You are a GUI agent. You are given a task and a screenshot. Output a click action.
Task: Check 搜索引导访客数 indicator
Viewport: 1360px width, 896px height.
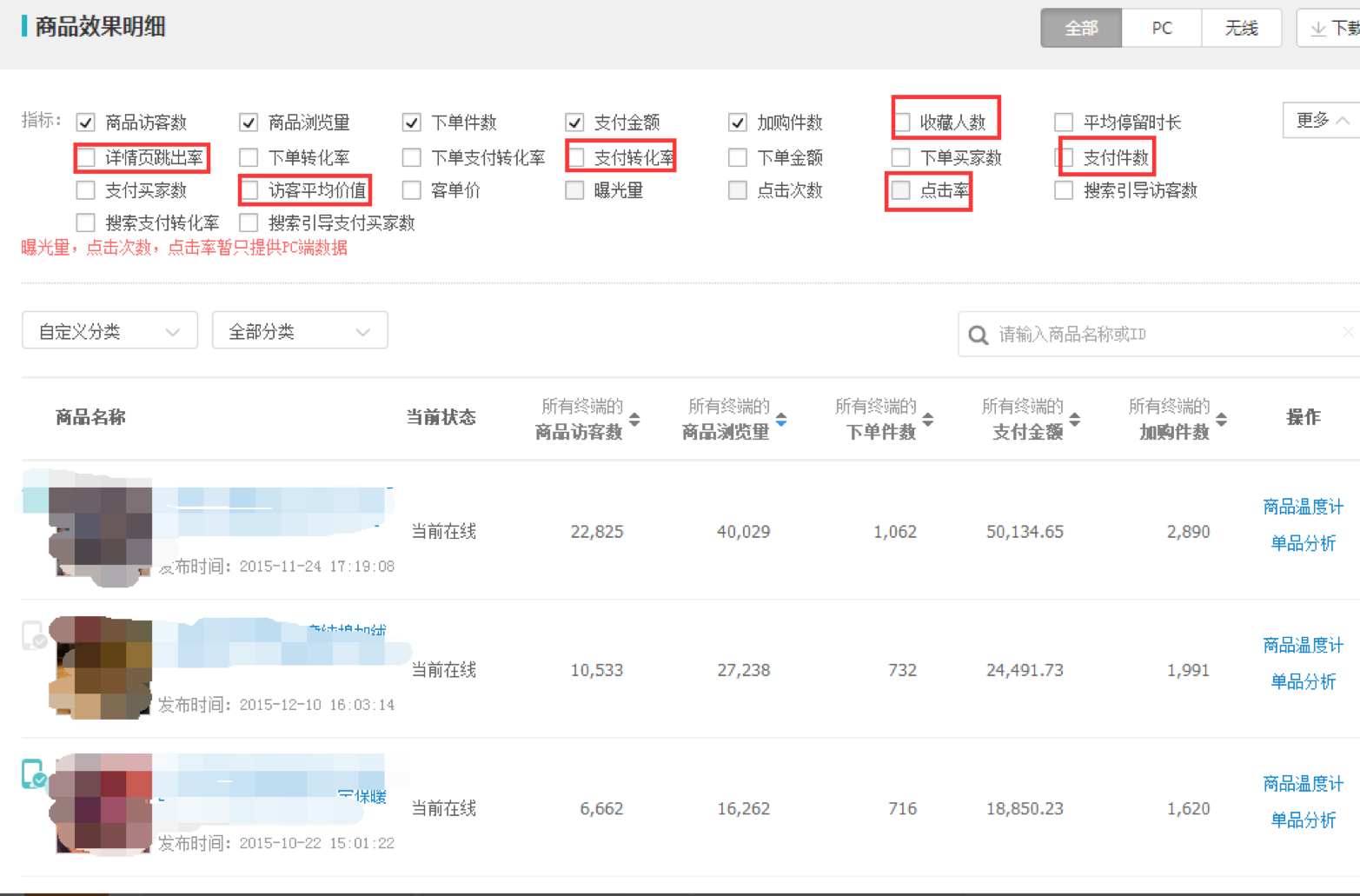tap(1064, 190)
